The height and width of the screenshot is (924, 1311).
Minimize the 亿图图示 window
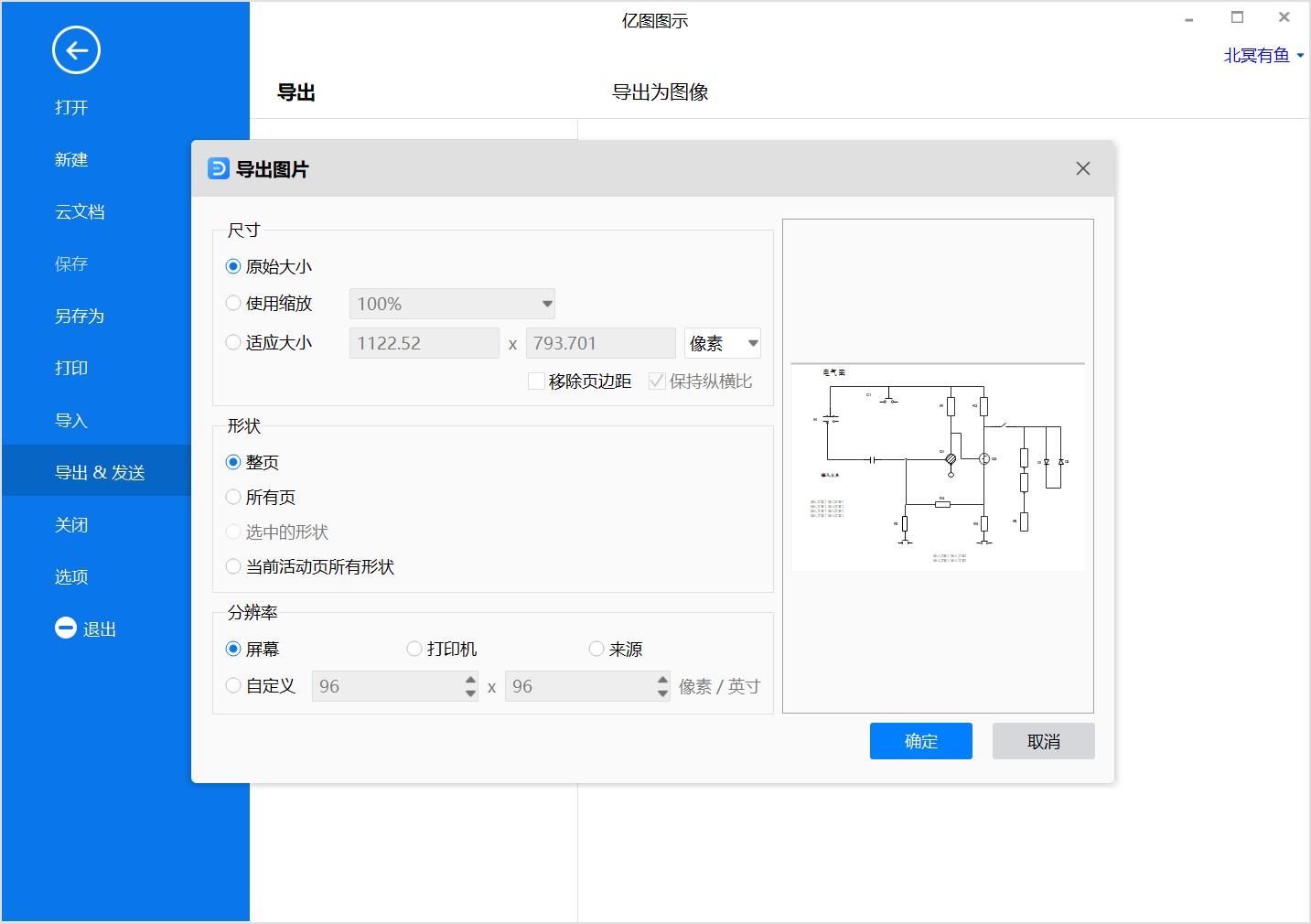(1189, 18)
